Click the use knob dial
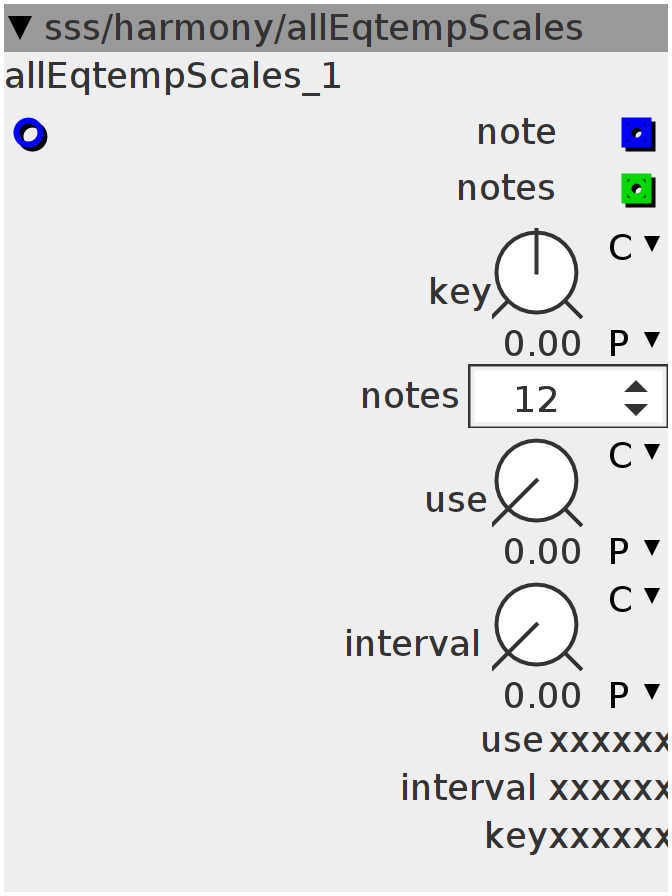Screen dimensions: 672x896 [537, 481]
